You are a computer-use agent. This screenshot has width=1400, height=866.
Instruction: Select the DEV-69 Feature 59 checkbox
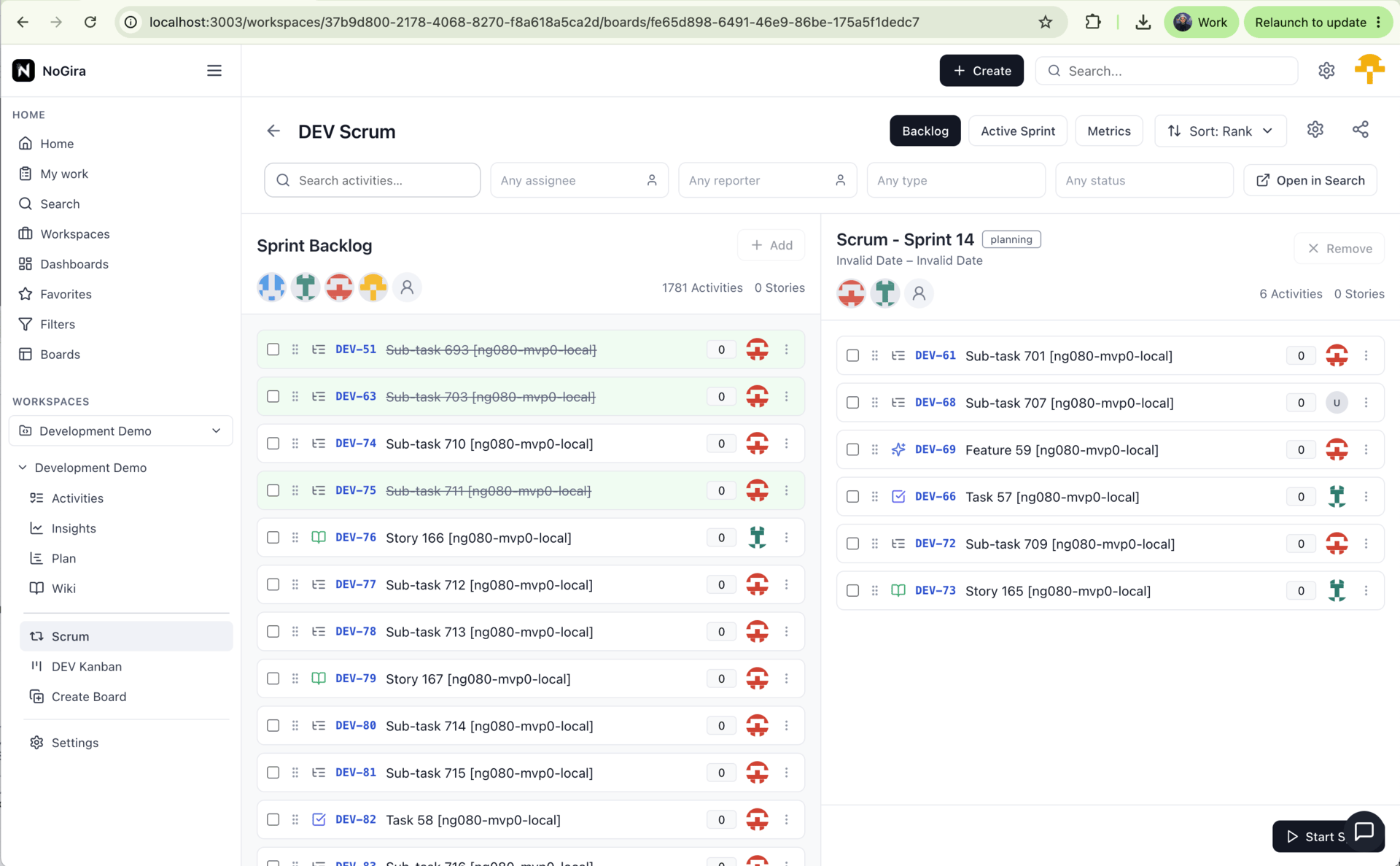[852, 449]
